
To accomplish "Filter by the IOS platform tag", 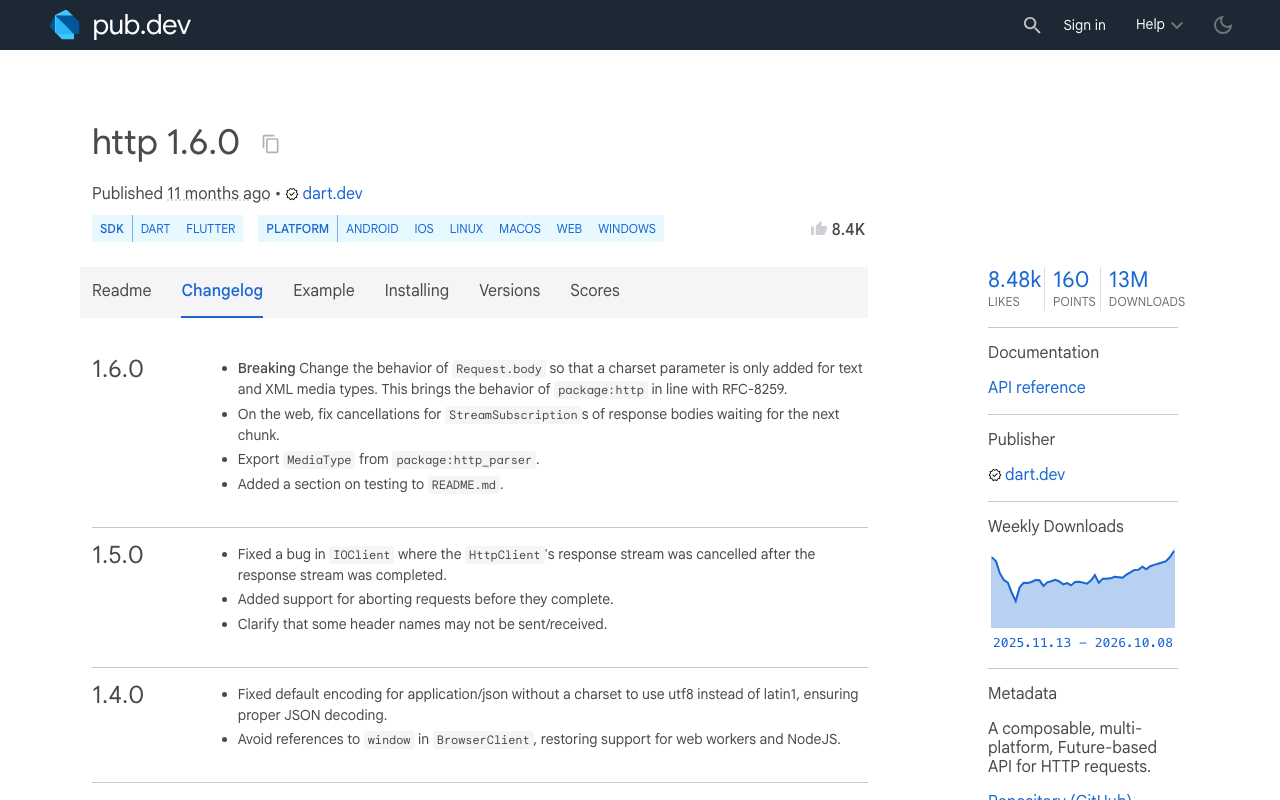I will coord(424,229).
